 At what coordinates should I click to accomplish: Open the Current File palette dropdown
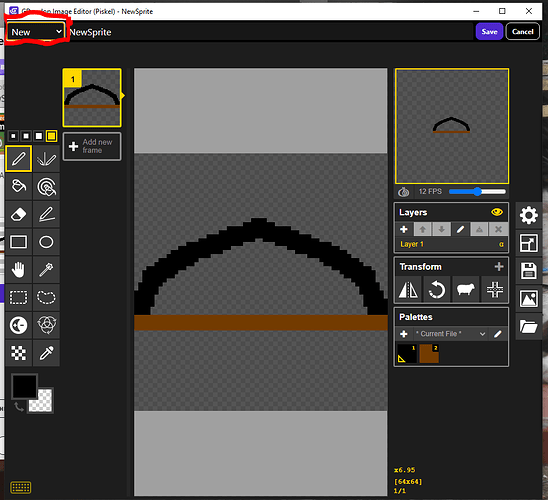pyautogui.click(x=450, y=334)
